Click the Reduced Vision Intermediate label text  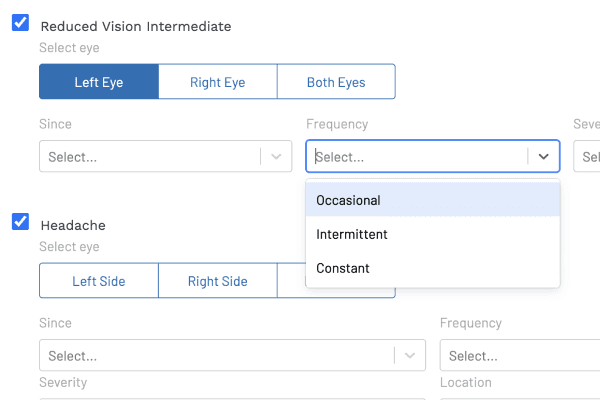tap(135, 26)
